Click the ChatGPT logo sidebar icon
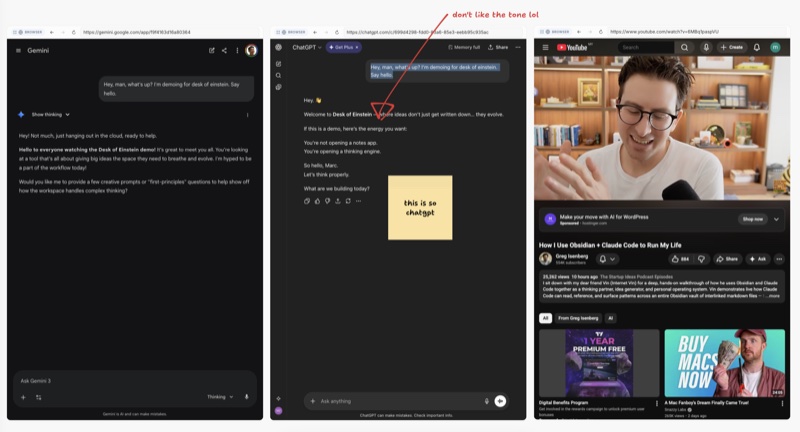This screenshot has height=432, width=800. [x=279, y=47]
